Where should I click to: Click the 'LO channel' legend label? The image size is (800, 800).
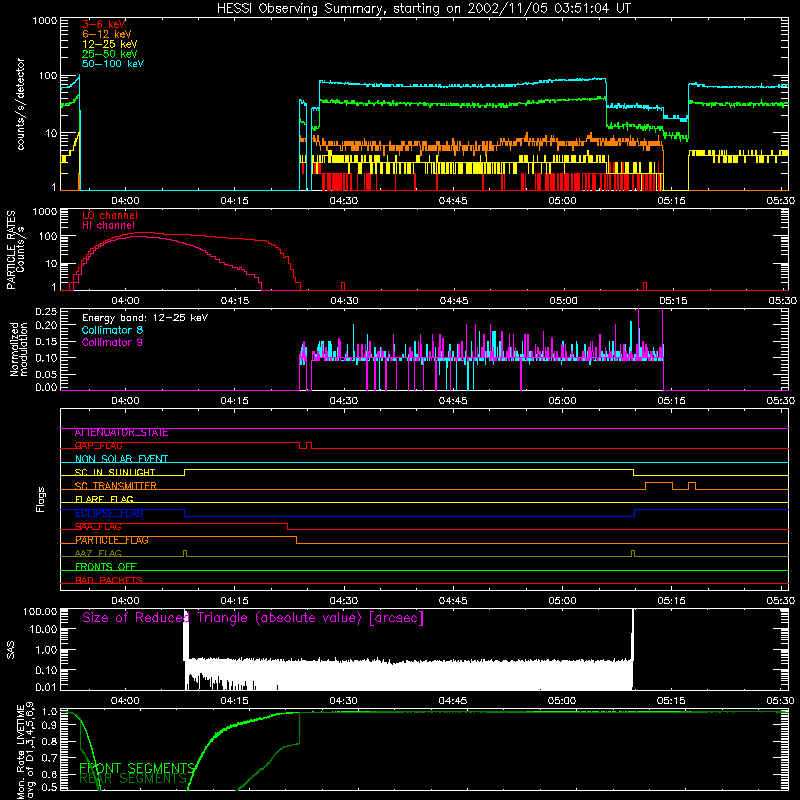(110, 215)
